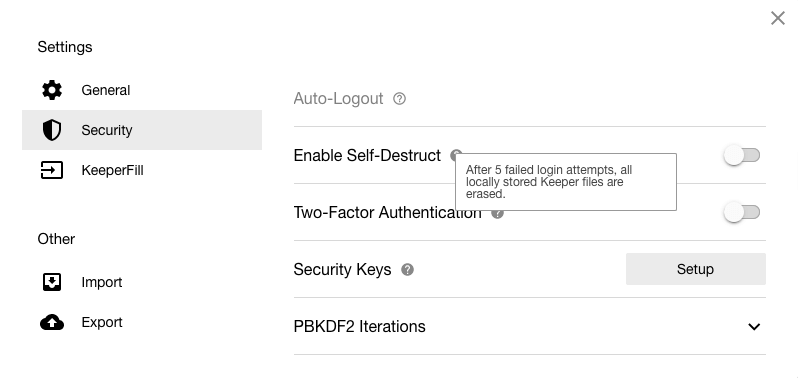Expand PBKDF2 Iterations chevron arrow

pos(754,327)
